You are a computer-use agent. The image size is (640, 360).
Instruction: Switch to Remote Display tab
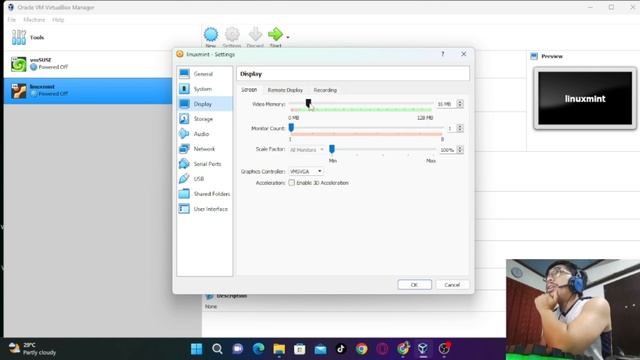coord(285,90)
